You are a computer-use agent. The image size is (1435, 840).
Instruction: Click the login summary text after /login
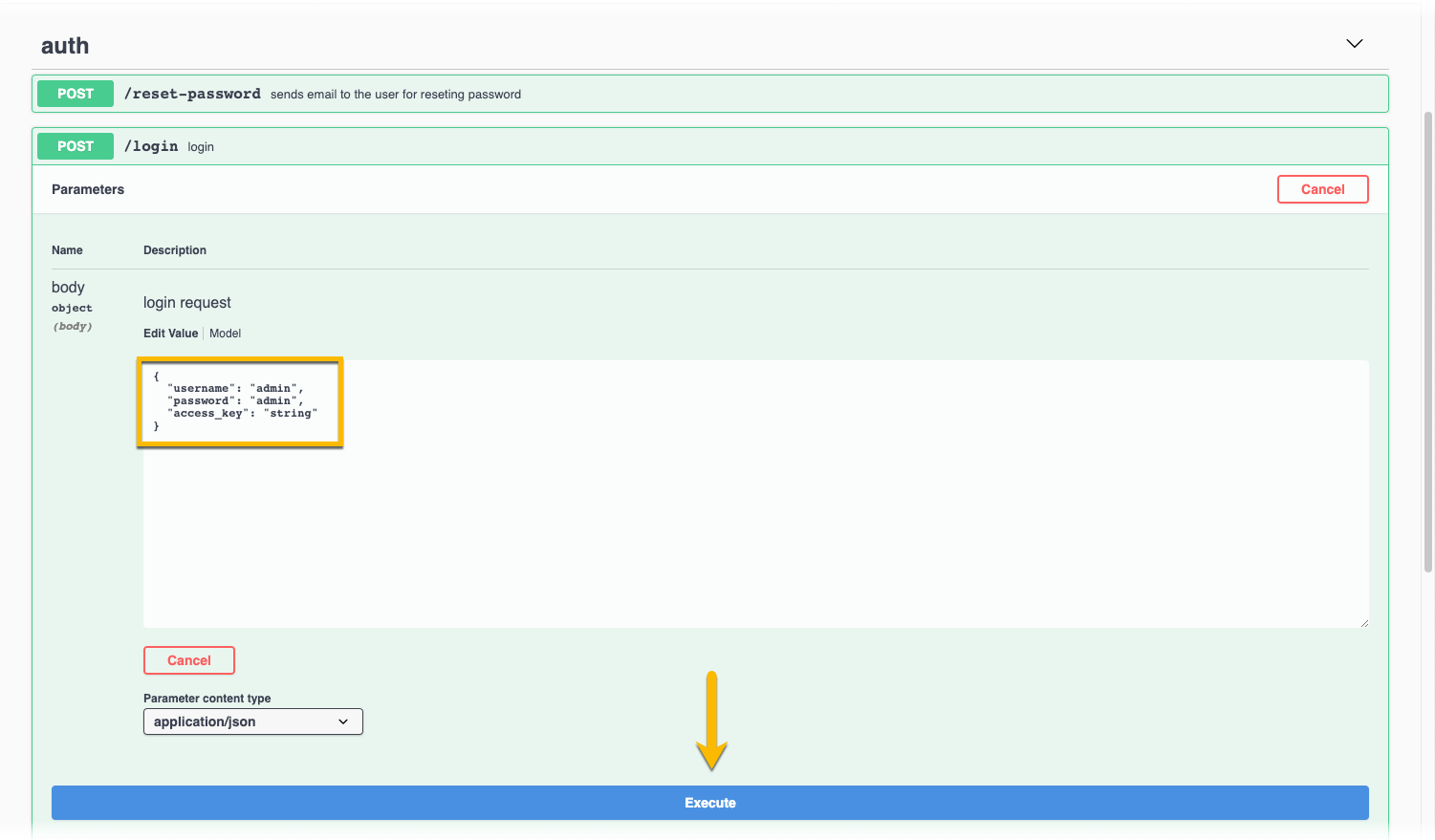201,147
